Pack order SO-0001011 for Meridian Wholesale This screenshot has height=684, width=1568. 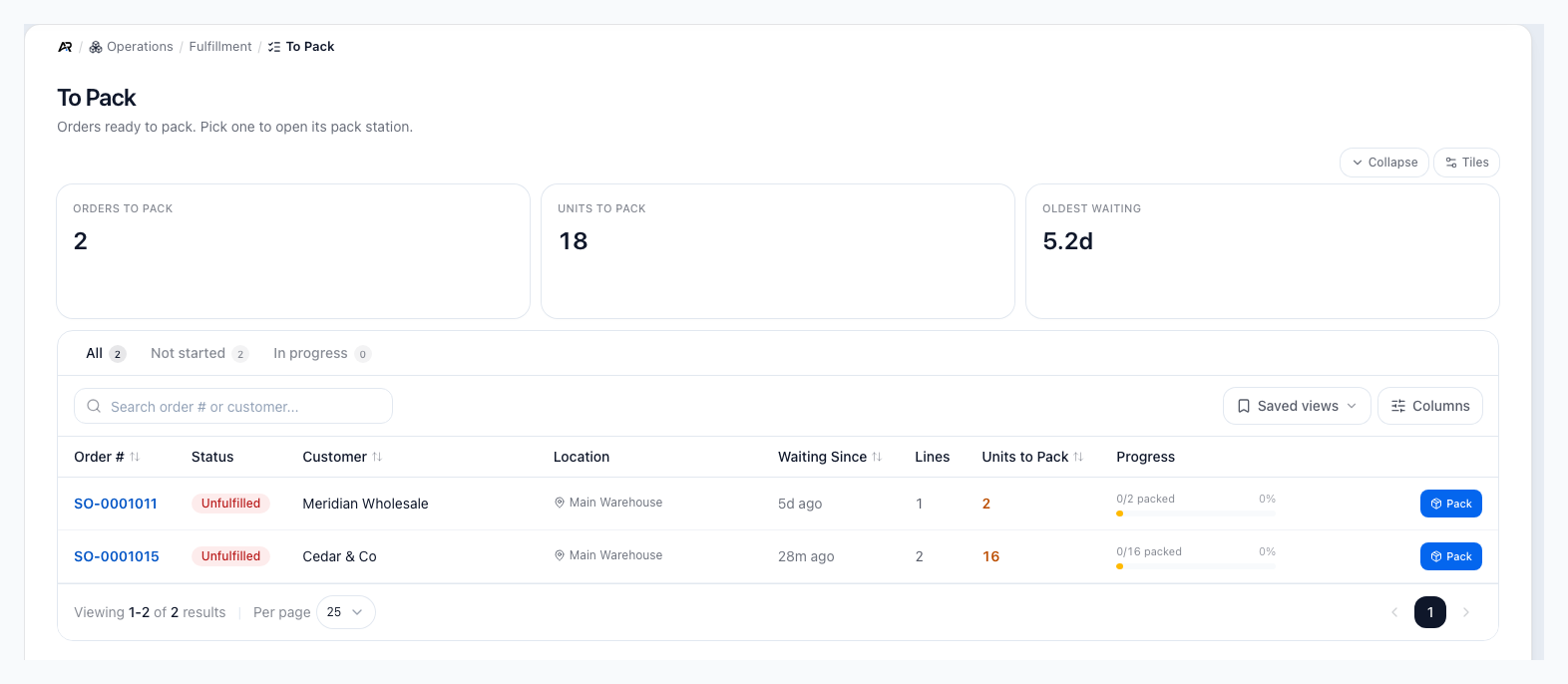(x=1451, y=504)
